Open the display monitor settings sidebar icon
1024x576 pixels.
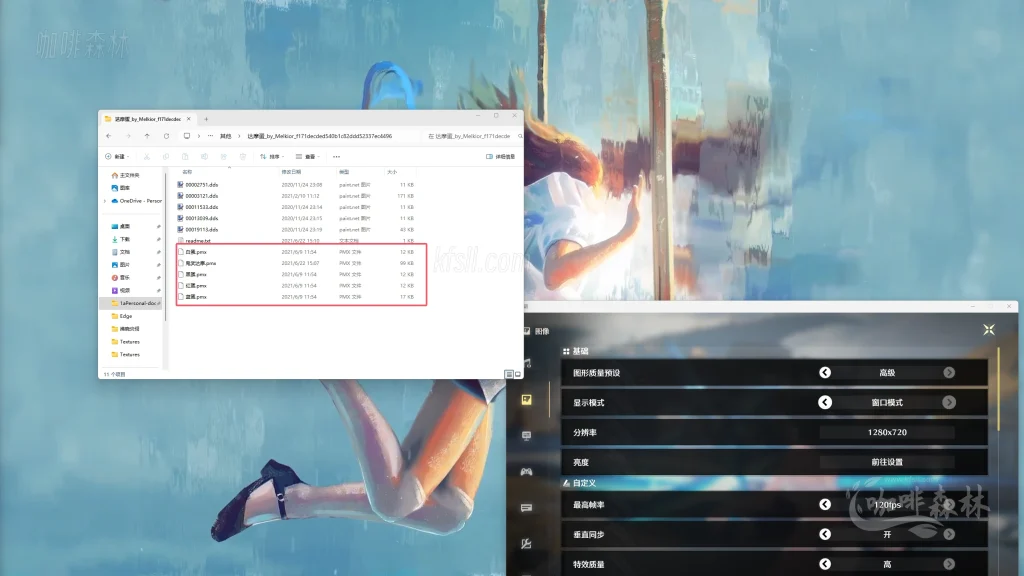[527, 436]
